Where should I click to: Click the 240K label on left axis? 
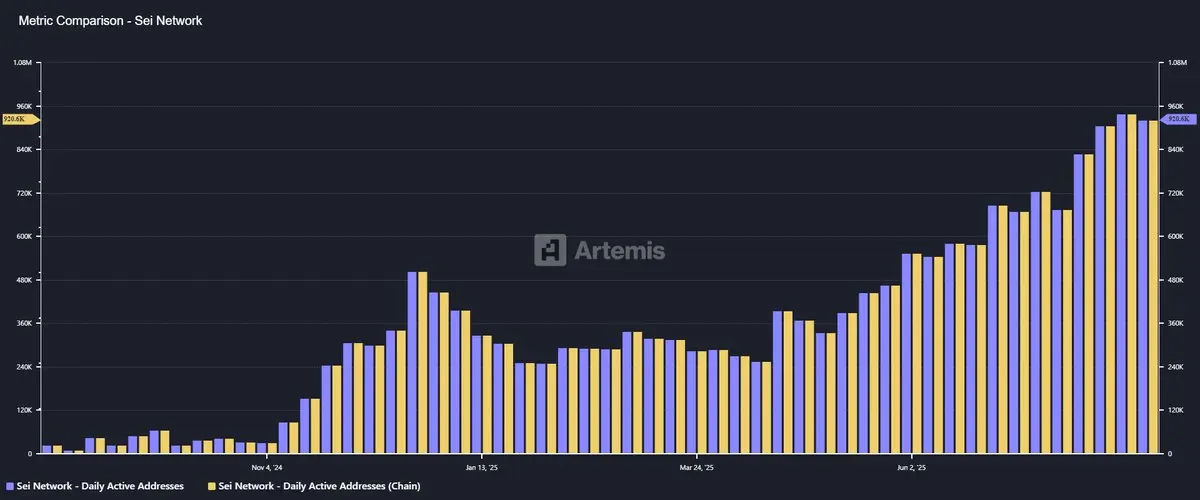[x=26, y=367]
